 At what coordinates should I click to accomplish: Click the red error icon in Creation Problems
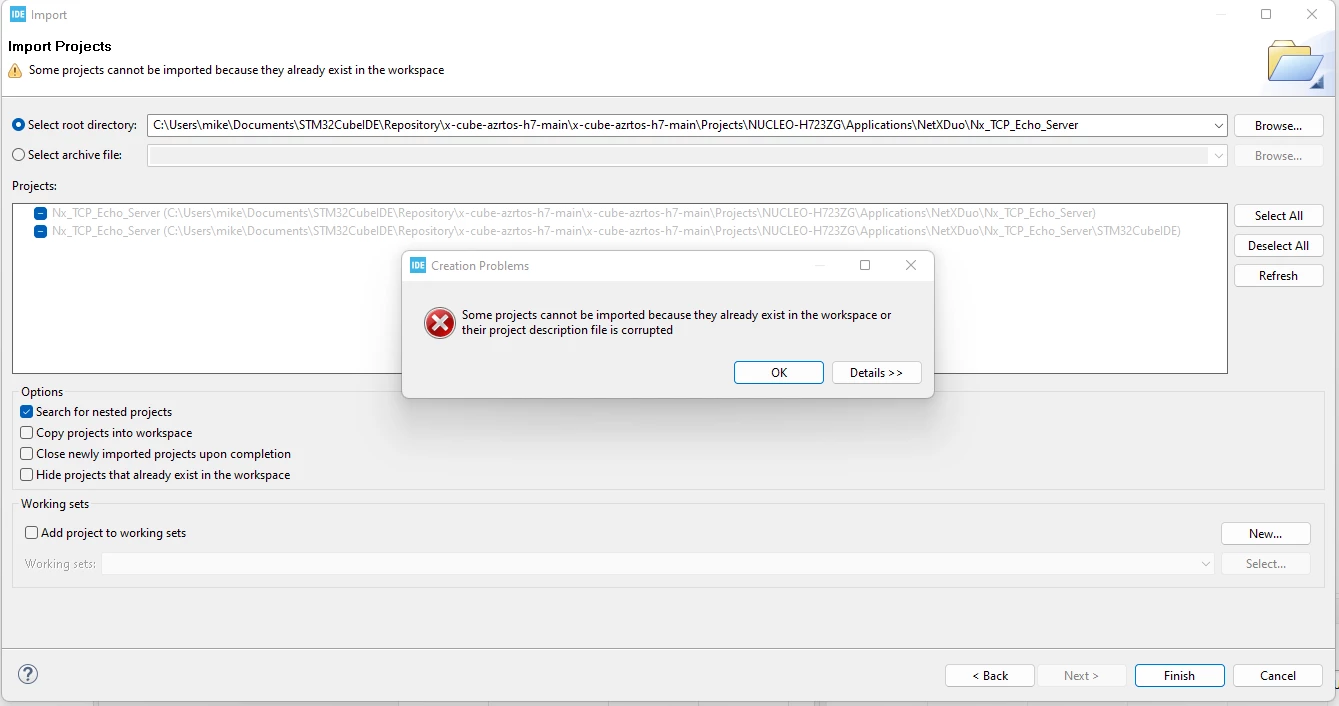click(440, 323)
